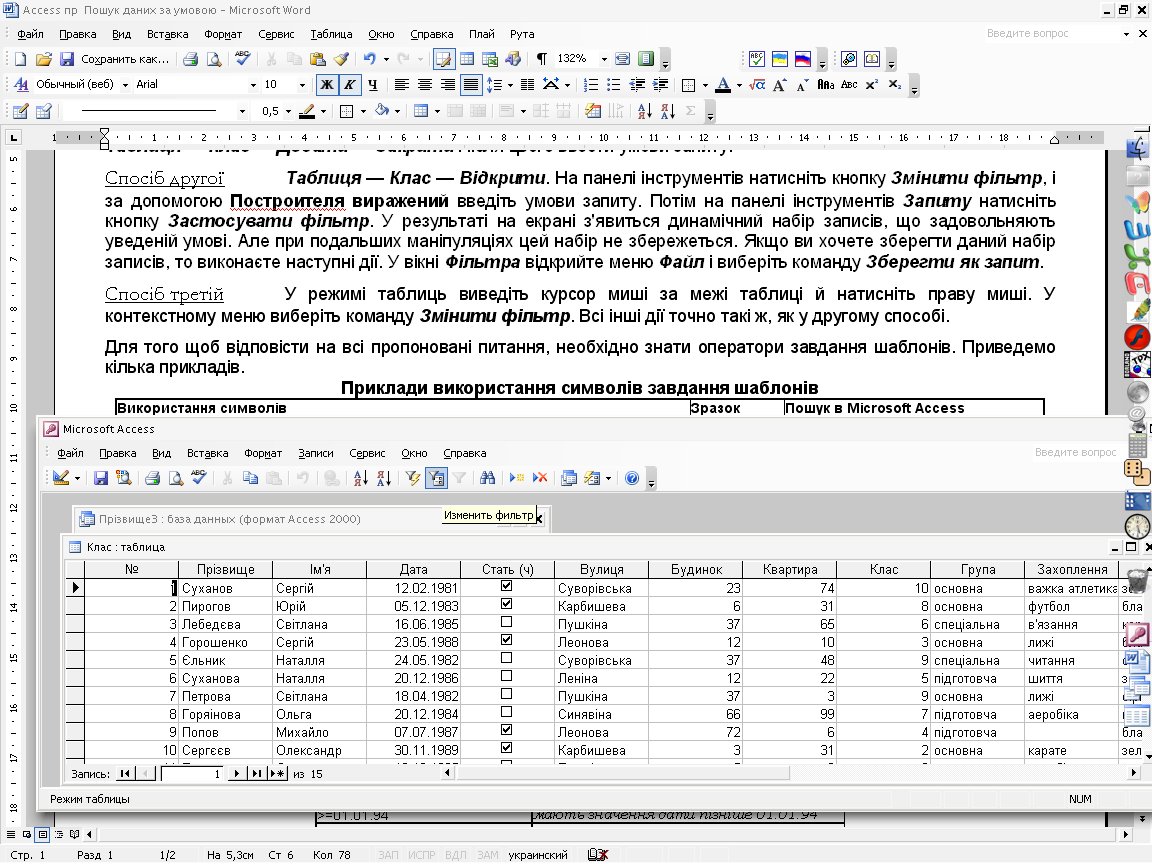Toggle Italic (К) formatting in Word

point(350,85)
